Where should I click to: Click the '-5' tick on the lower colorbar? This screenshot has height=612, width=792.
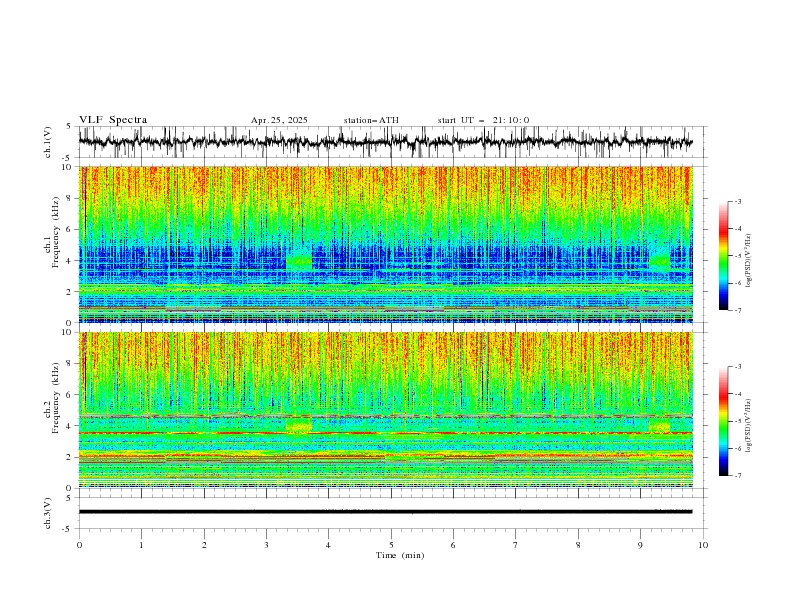coord(737,421)
